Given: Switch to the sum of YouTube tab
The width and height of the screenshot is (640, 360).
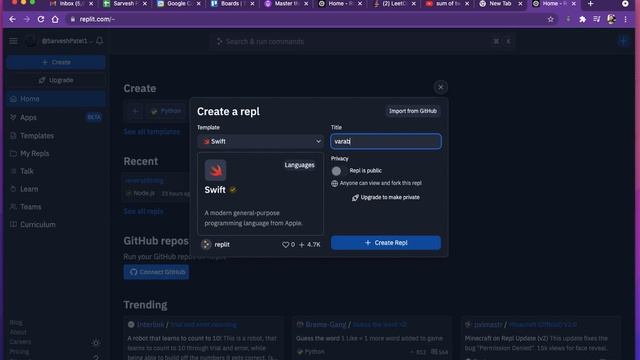Looking at the screenshot, I should pos(447,4).
